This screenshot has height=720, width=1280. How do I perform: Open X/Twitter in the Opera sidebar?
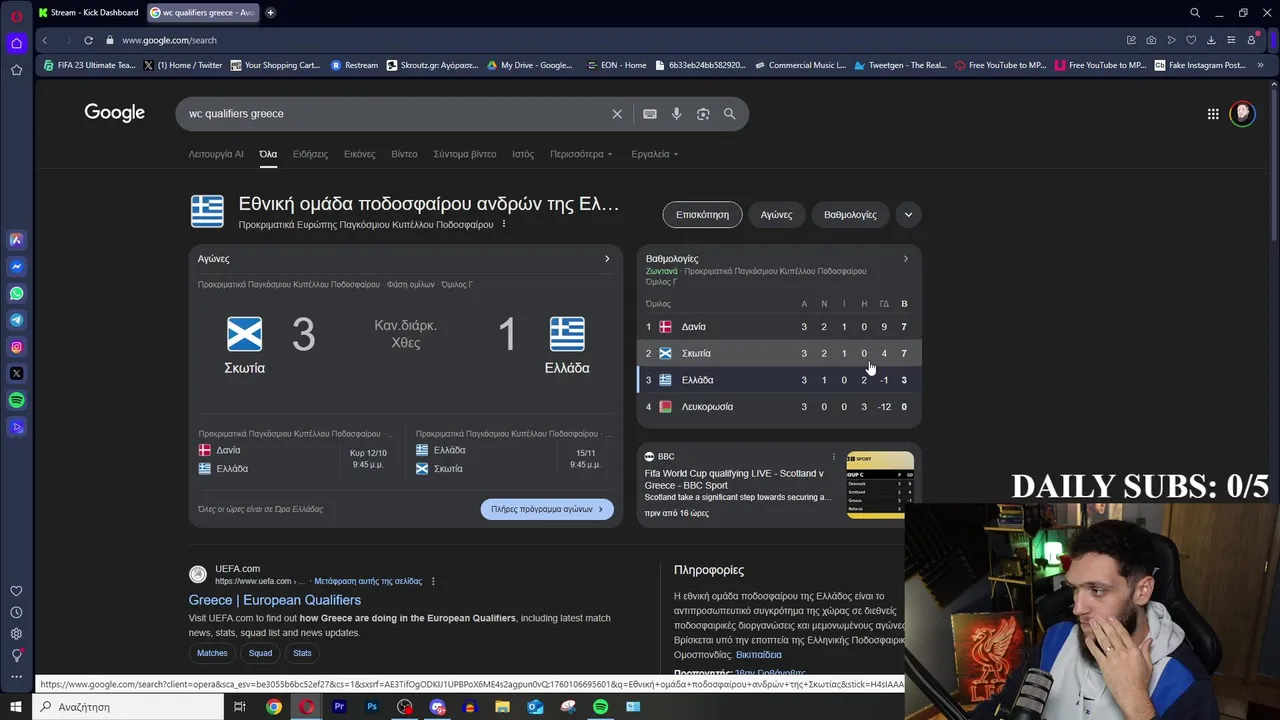pyautogui.click(x=16, y=373)
